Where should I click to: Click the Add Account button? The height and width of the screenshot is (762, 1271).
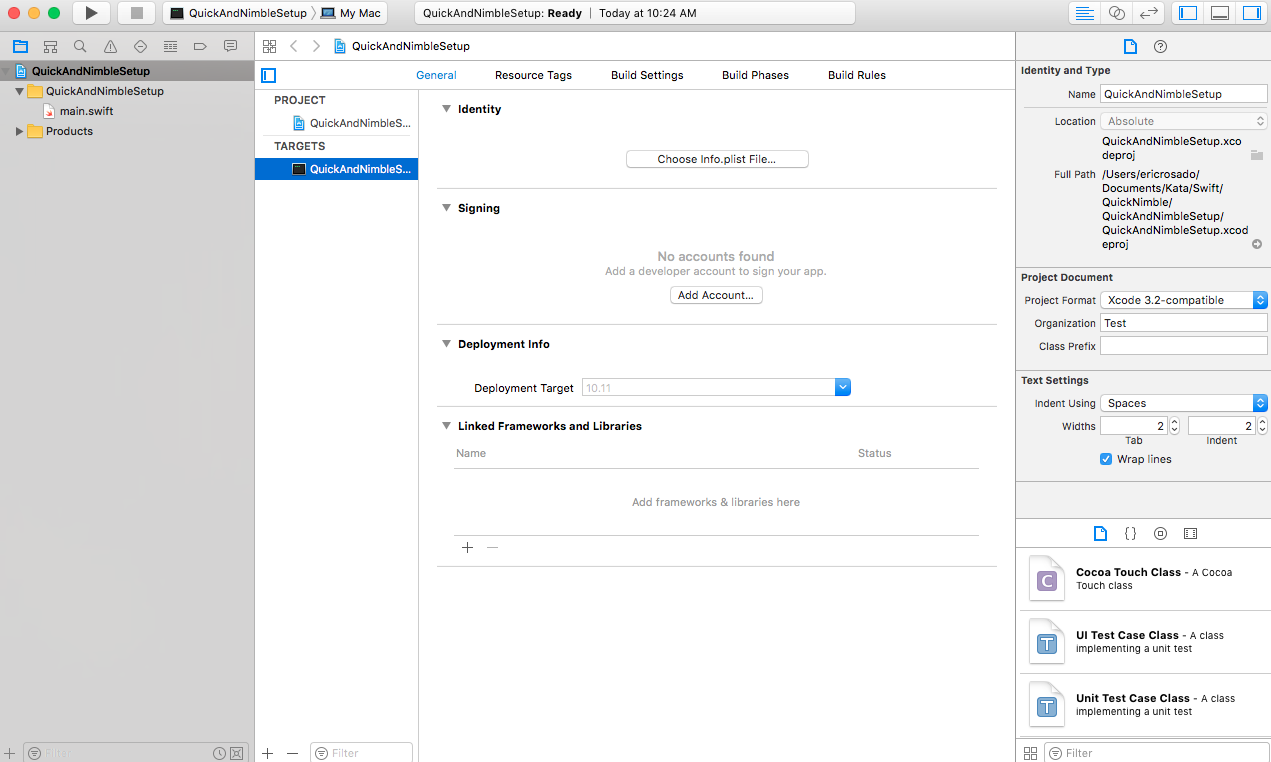[x=716, y=295]
